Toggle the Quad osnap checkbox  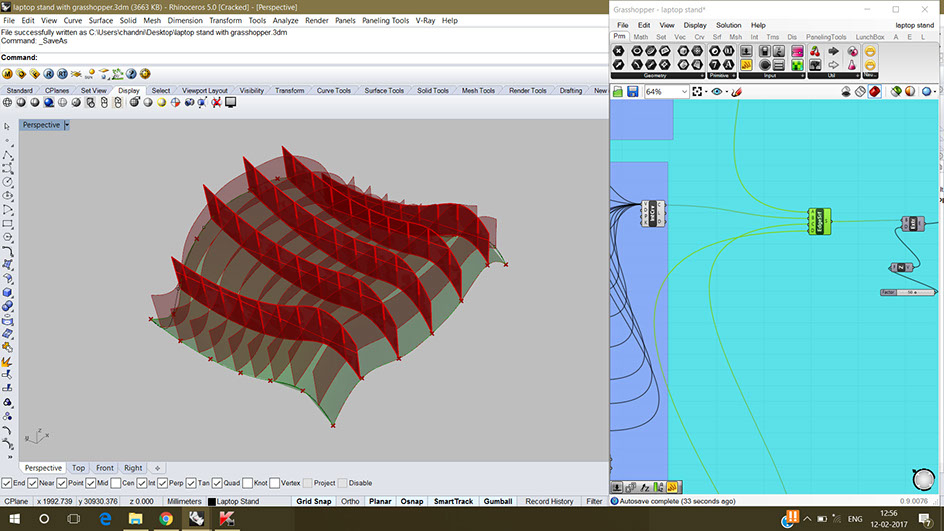[x=217, y=483]
